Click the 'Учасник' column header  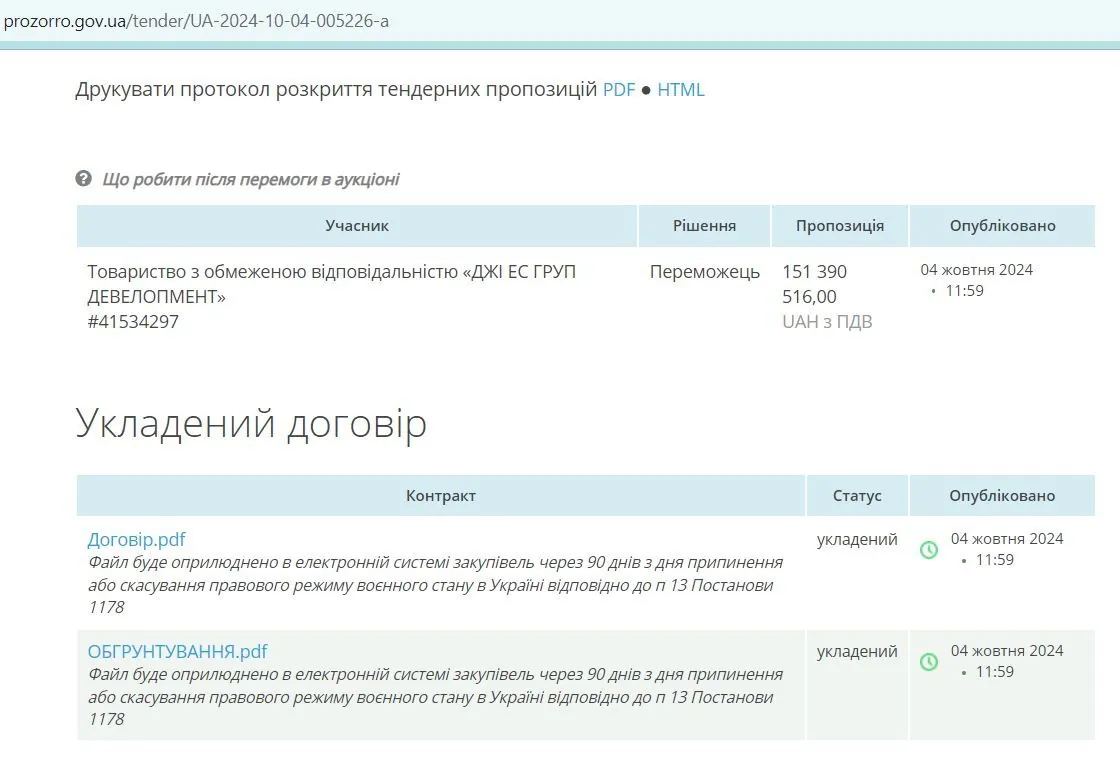tap(357, 226)
